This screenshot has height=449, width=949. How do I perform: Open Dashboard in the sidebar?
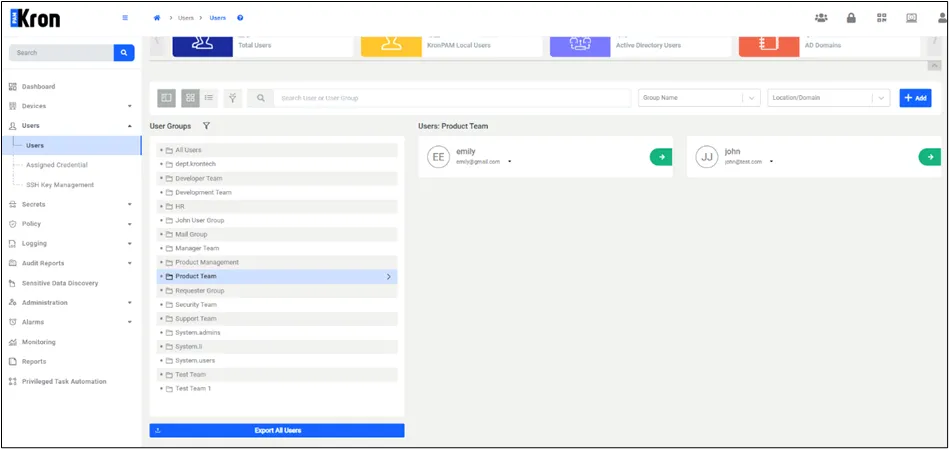click(38, 87)
